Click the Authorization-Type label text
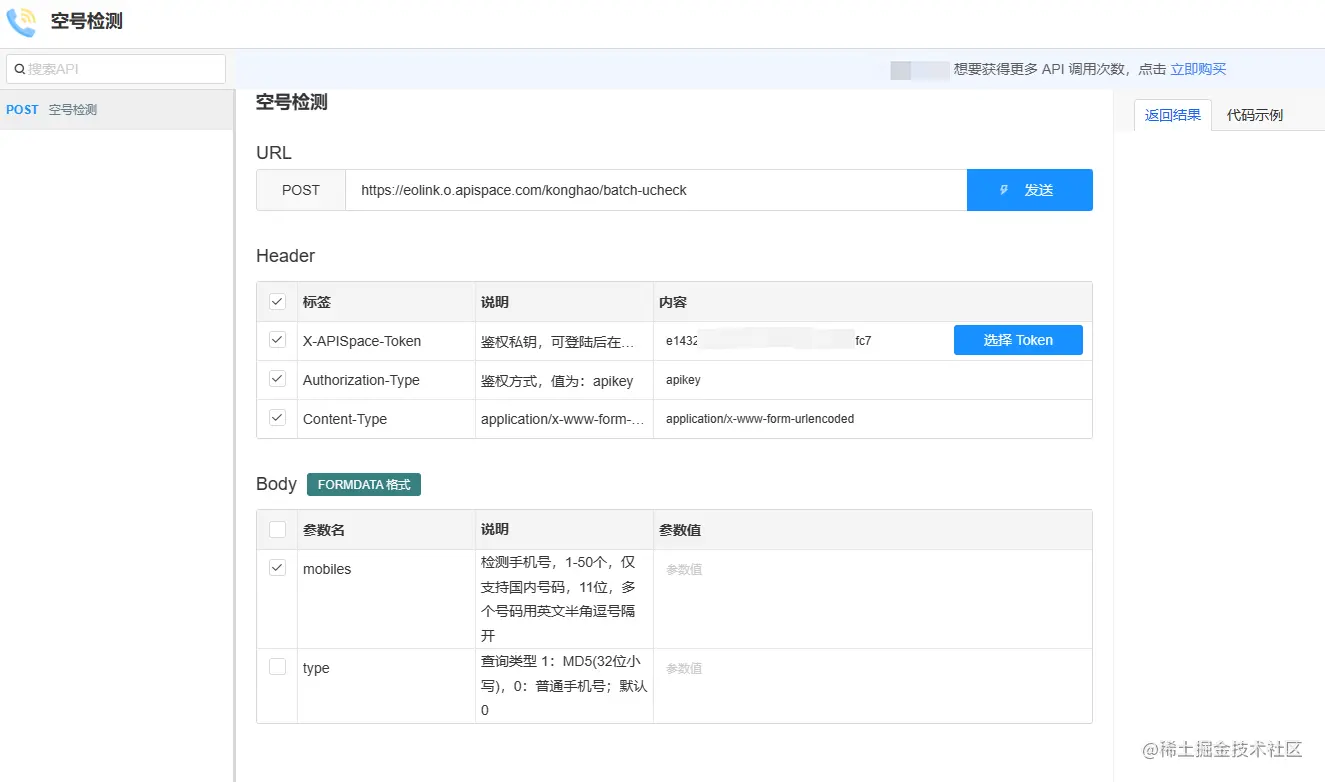 coord(361,380)
